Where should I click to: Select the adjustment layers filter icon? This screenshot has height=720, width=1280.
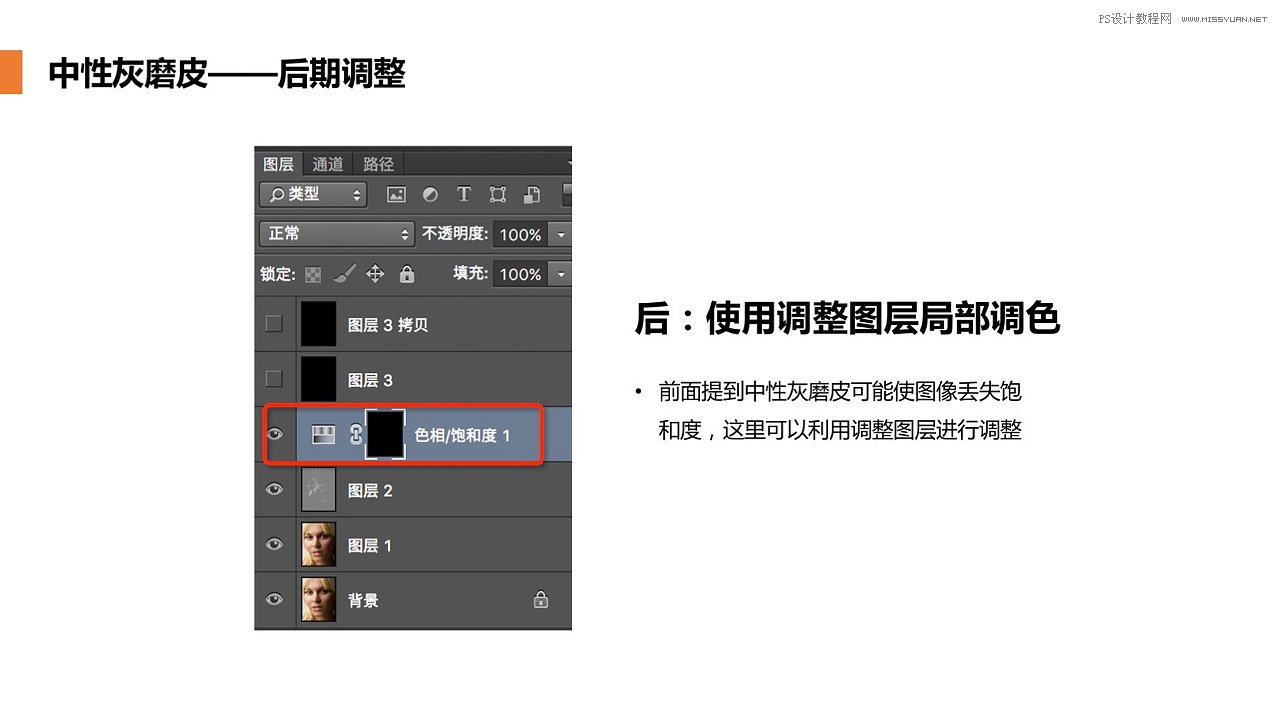point(433,195)
